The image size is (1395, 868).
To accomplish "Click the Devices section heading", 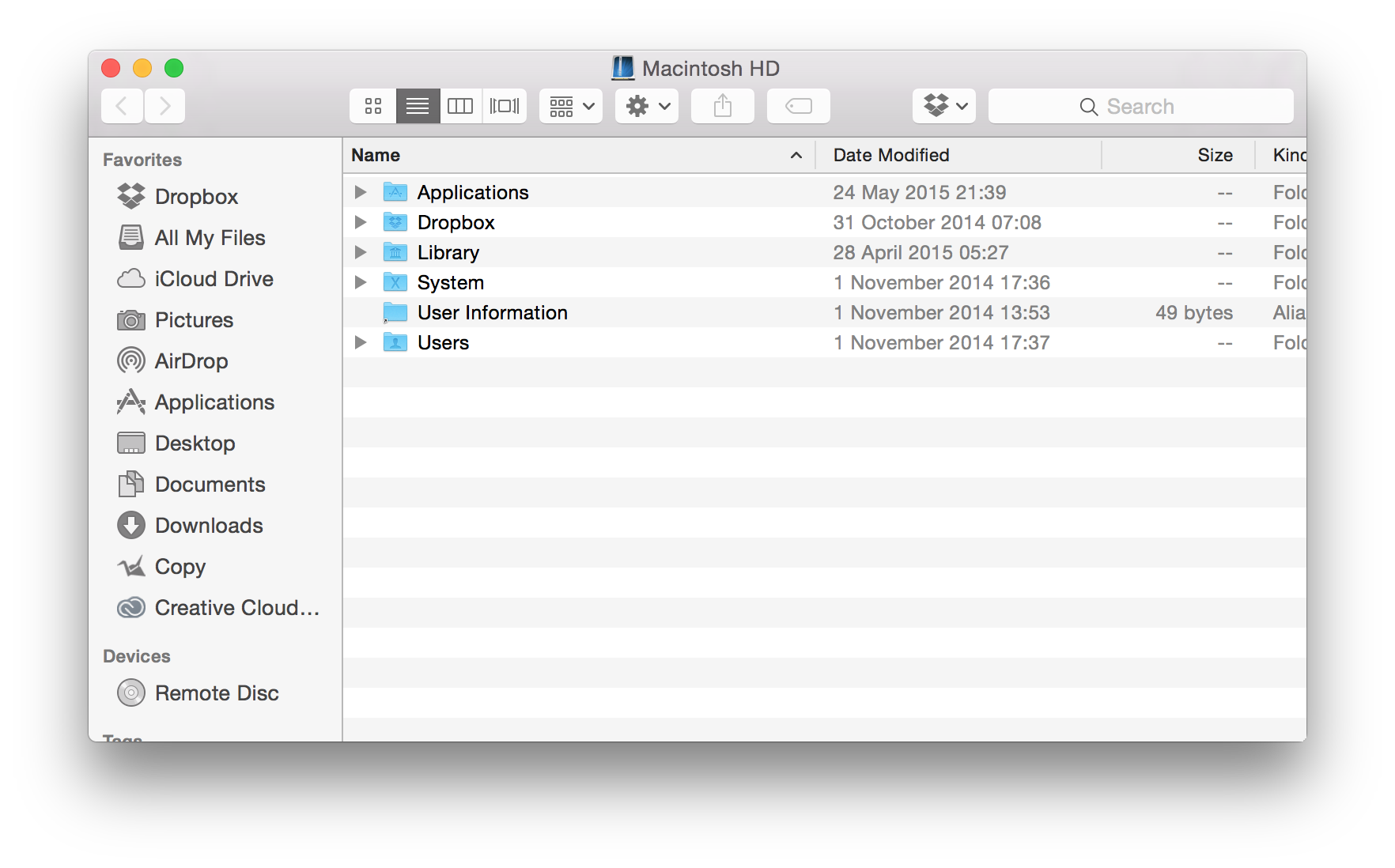I will coord(137,656).
